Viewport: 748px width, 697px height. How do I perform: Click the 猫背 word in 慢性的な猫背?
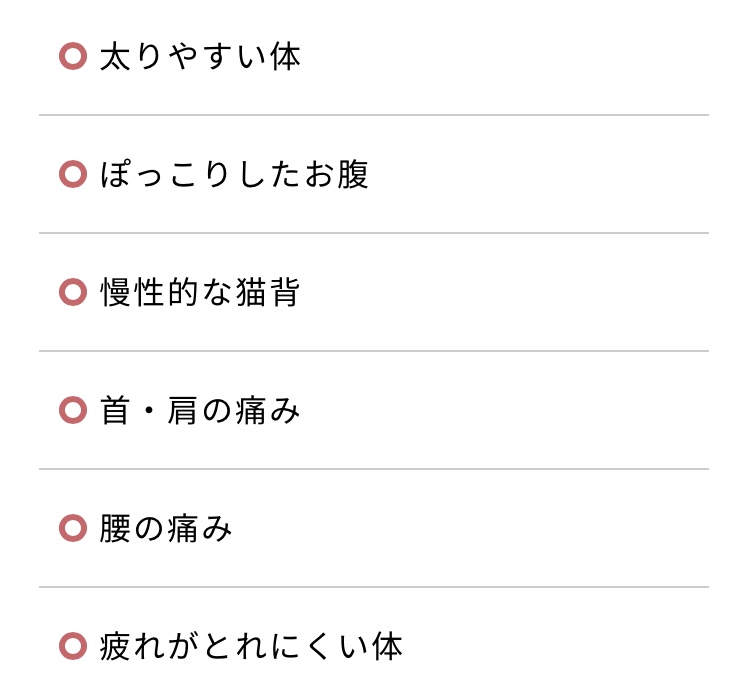[x=268, y=292]
